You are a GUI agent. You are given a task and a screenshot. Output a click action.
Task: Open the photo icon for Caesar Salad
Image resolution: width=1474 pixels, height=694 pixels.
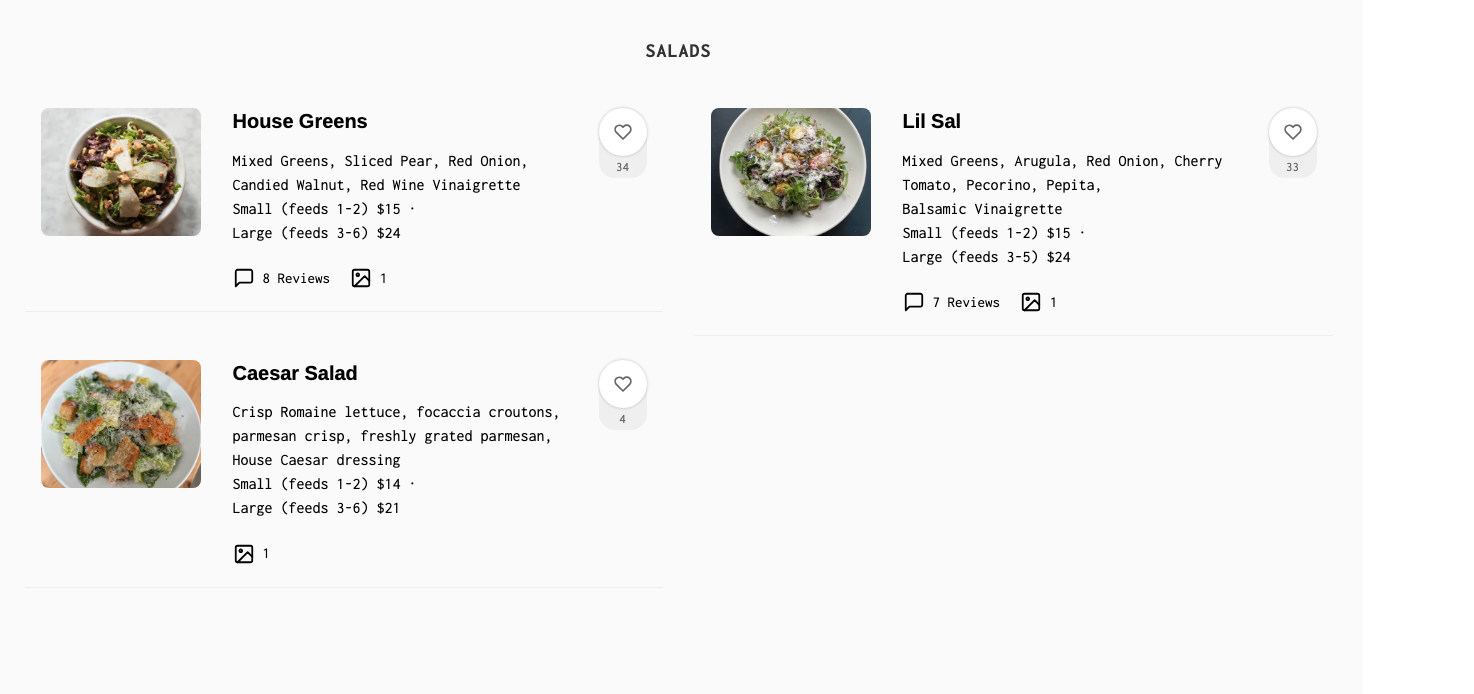click(244, 554)
